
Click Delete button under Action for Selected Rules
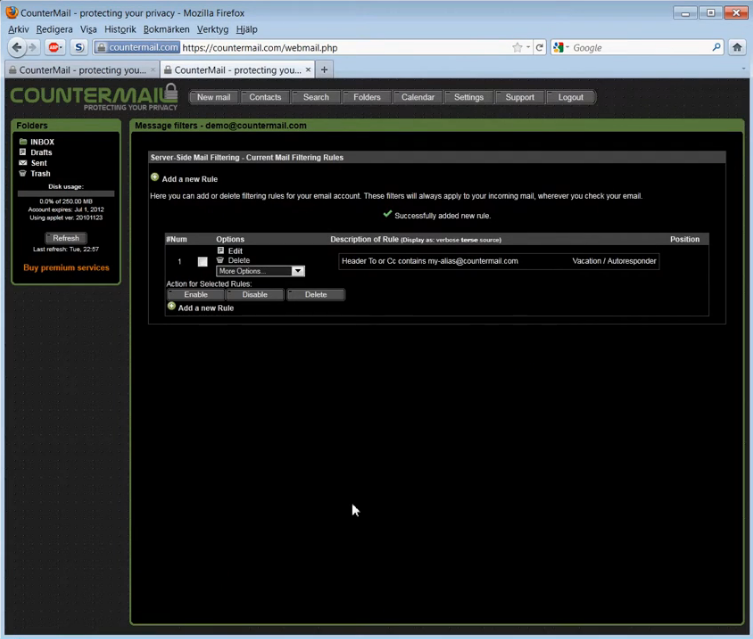point(316,294)
